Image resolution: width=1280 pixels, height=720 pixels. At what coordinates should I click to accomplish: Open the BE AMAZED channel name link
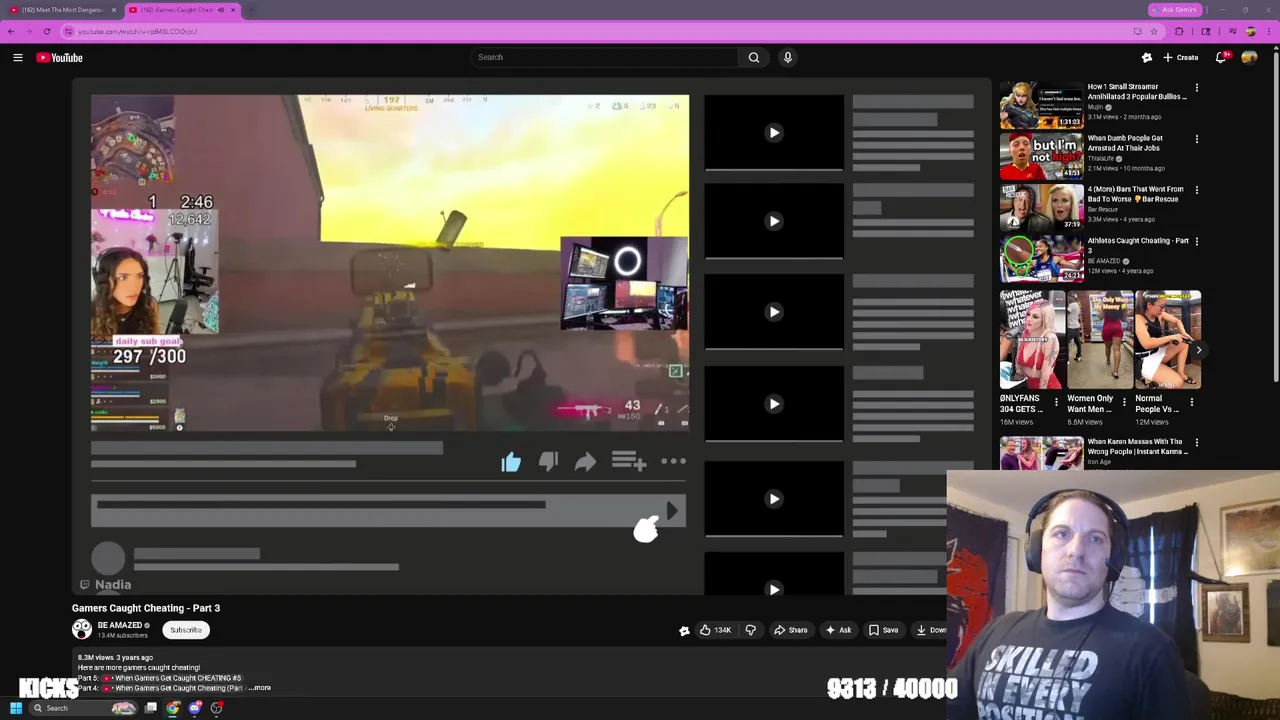[120, 625]
